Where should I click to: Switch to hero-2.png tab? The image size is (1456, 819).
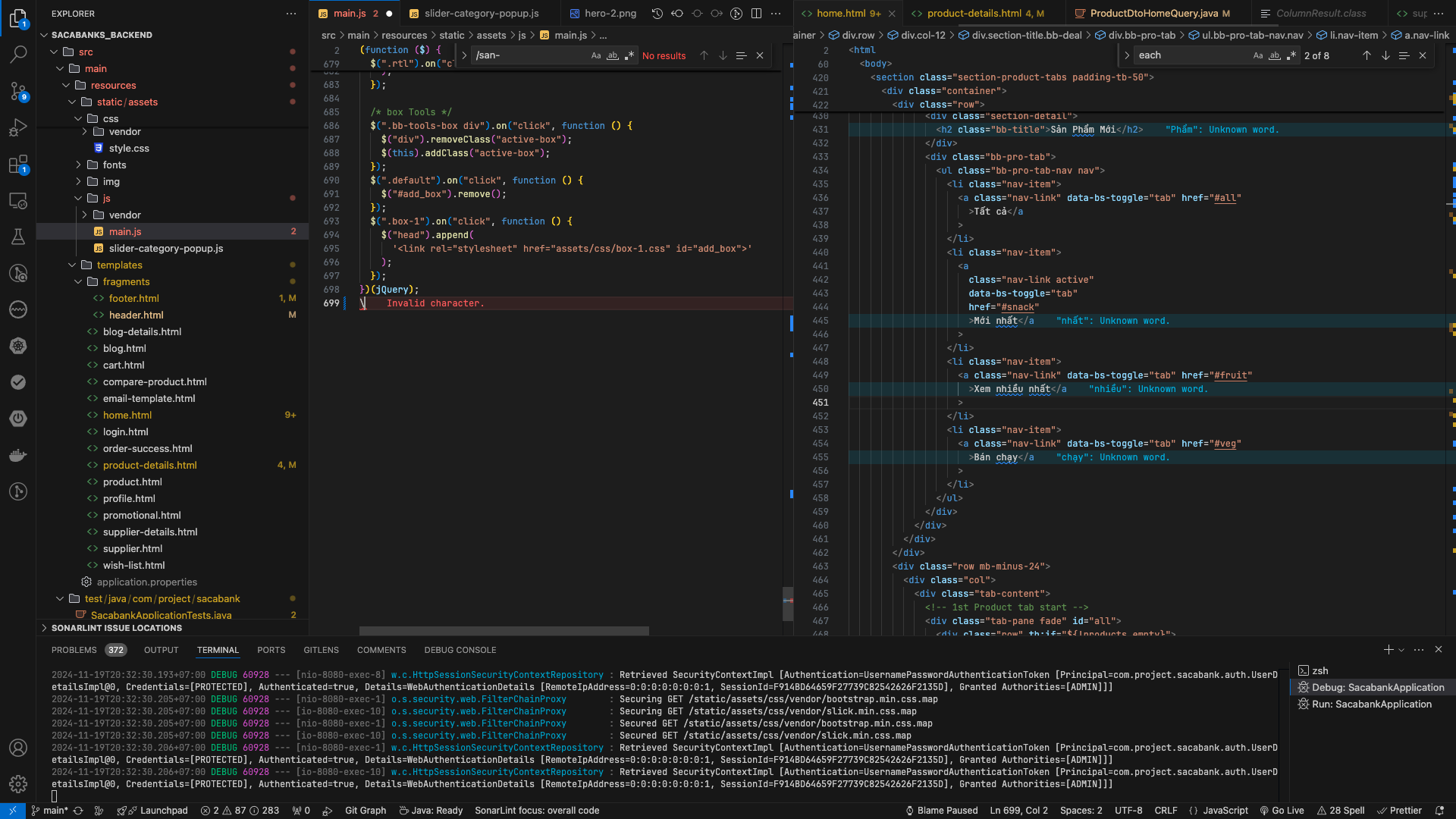[610, 14]
